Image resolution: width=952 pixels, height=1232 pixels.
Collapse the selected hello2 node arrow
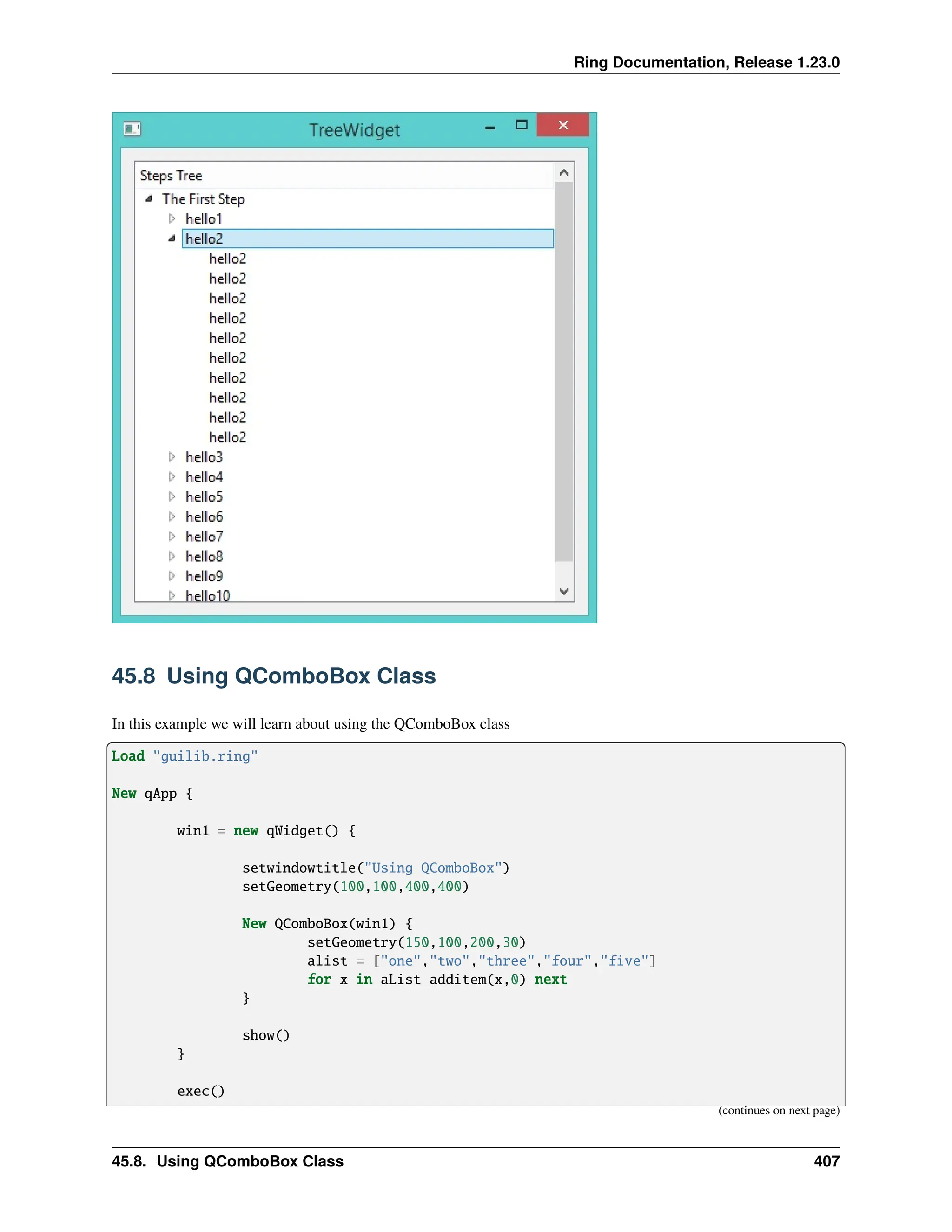[172, 238]
